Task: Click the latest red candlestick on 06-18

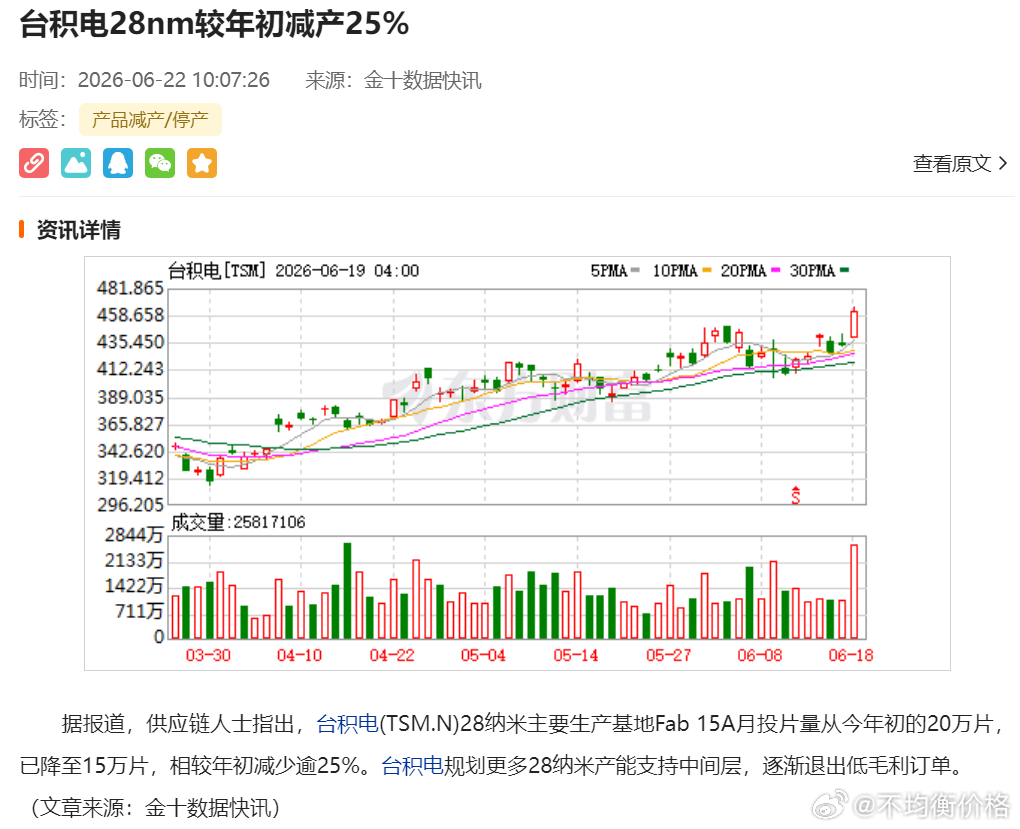Action: 854,323
